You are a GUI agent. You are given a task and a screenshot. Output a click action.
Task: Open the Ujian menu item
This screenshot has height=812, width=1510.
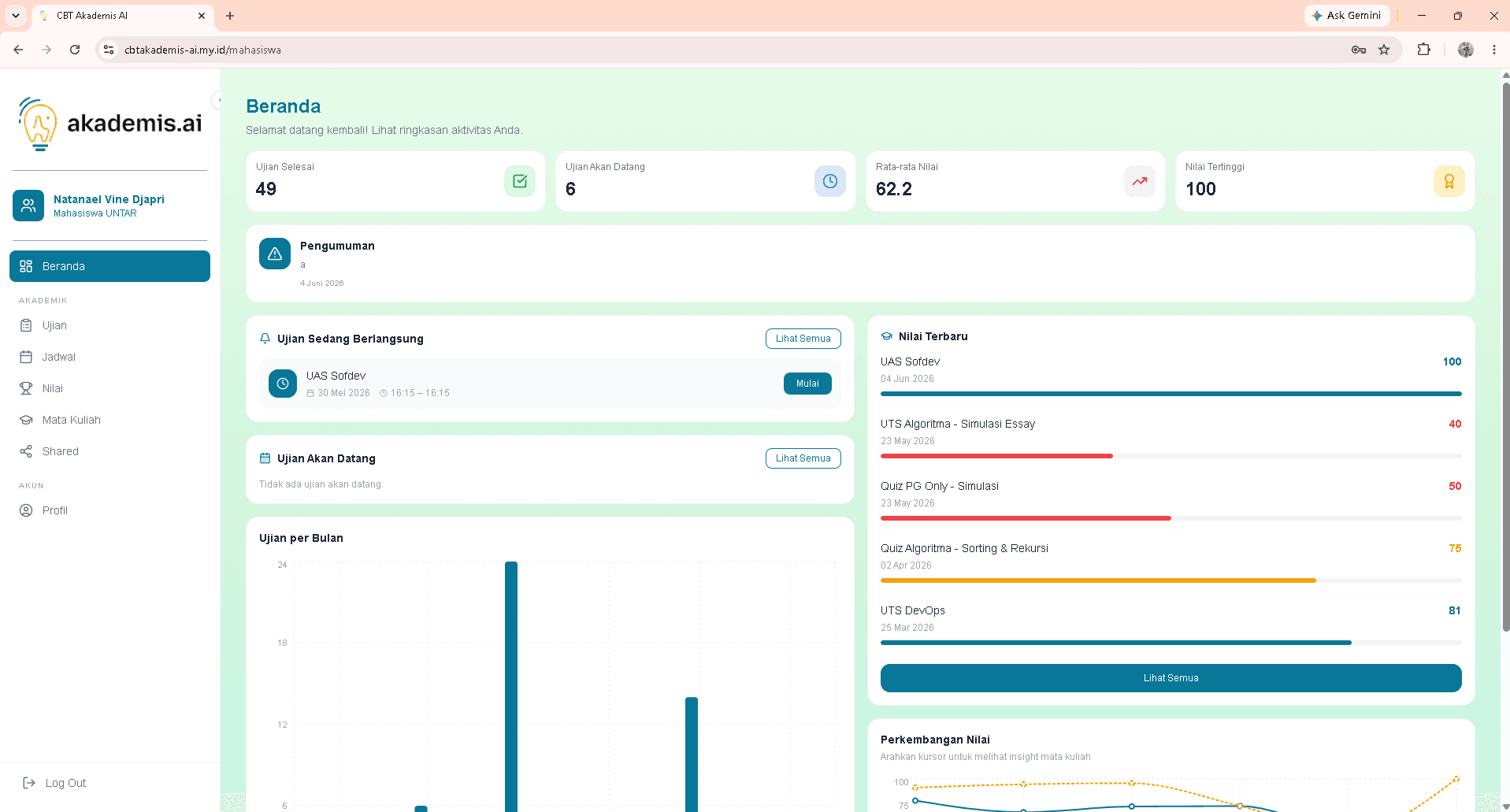[x=109, y=325]
